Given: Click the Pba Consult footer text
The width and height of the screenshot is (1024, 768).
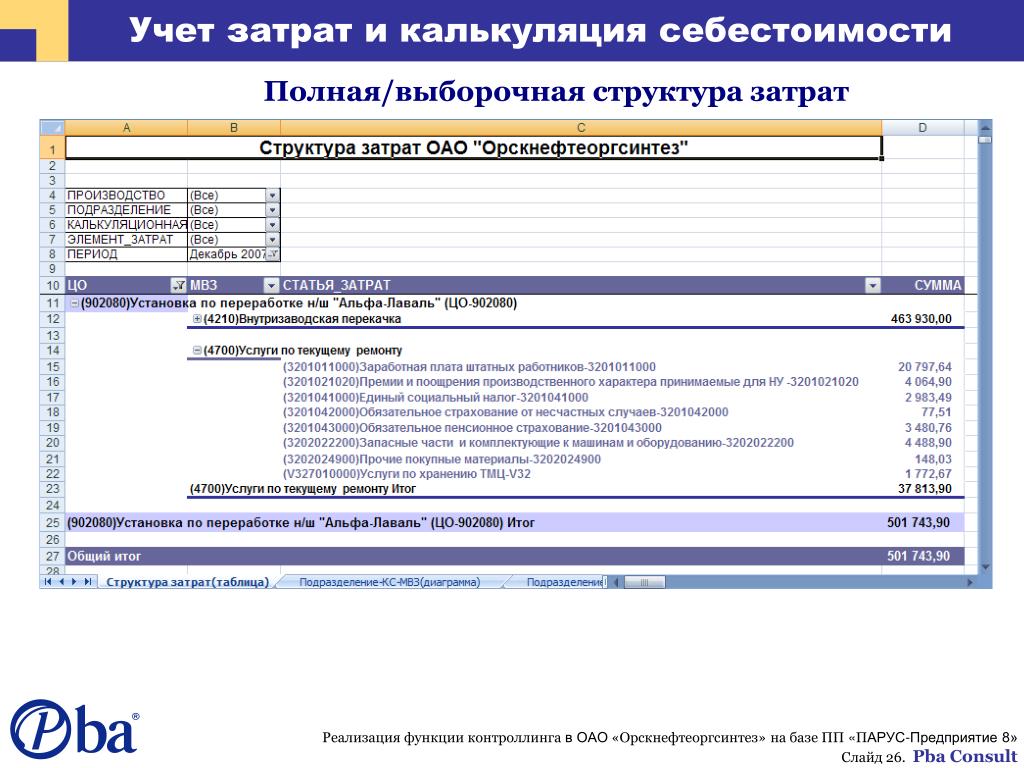Looking at the screenshot, I should (x=965, y=756).
